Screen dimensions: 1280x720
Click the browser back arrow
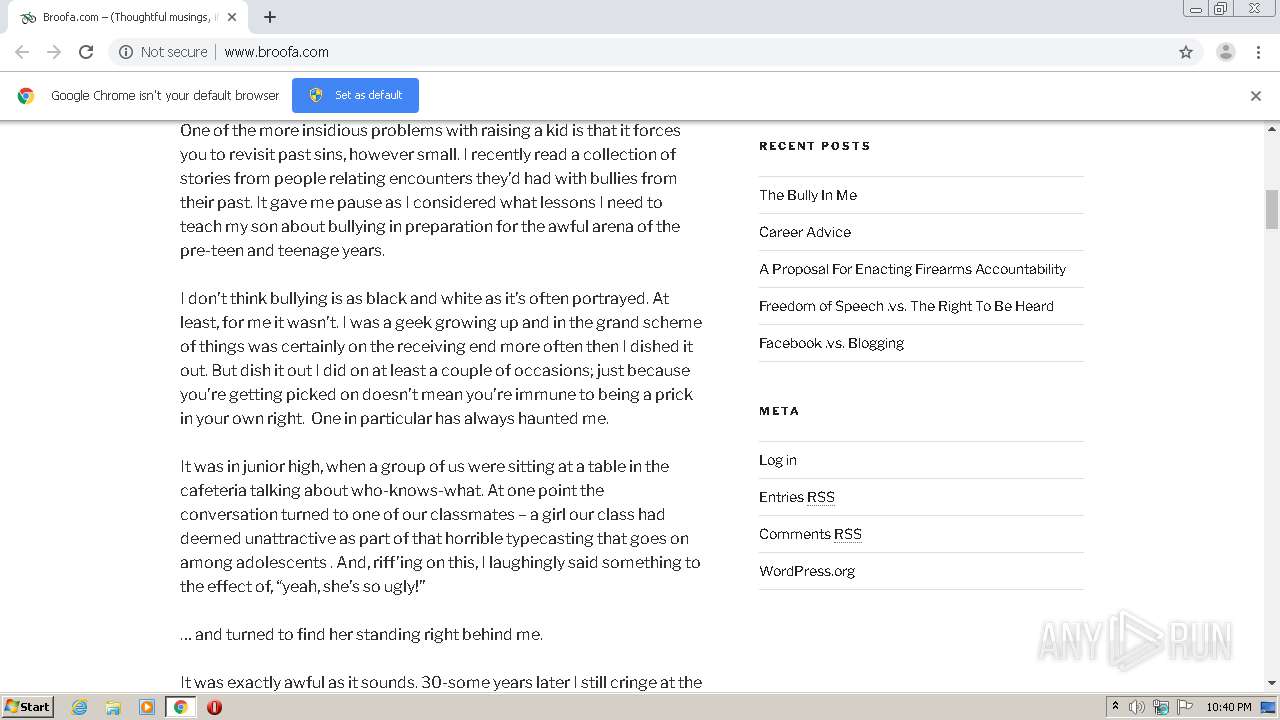pyautogui.click(x=22, y=52)
